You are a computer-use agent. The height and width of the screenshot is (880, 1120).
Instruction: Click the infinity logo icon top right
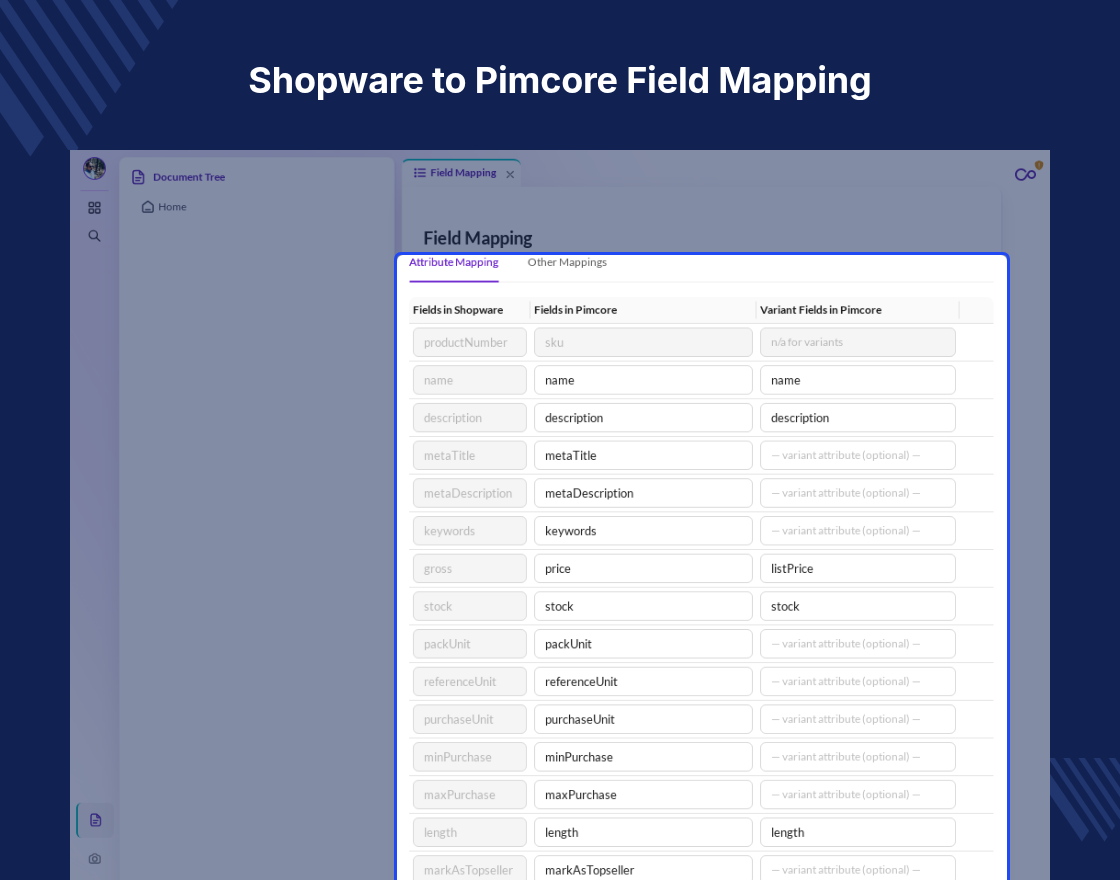pyautogui.click(x=1026, y=174)
